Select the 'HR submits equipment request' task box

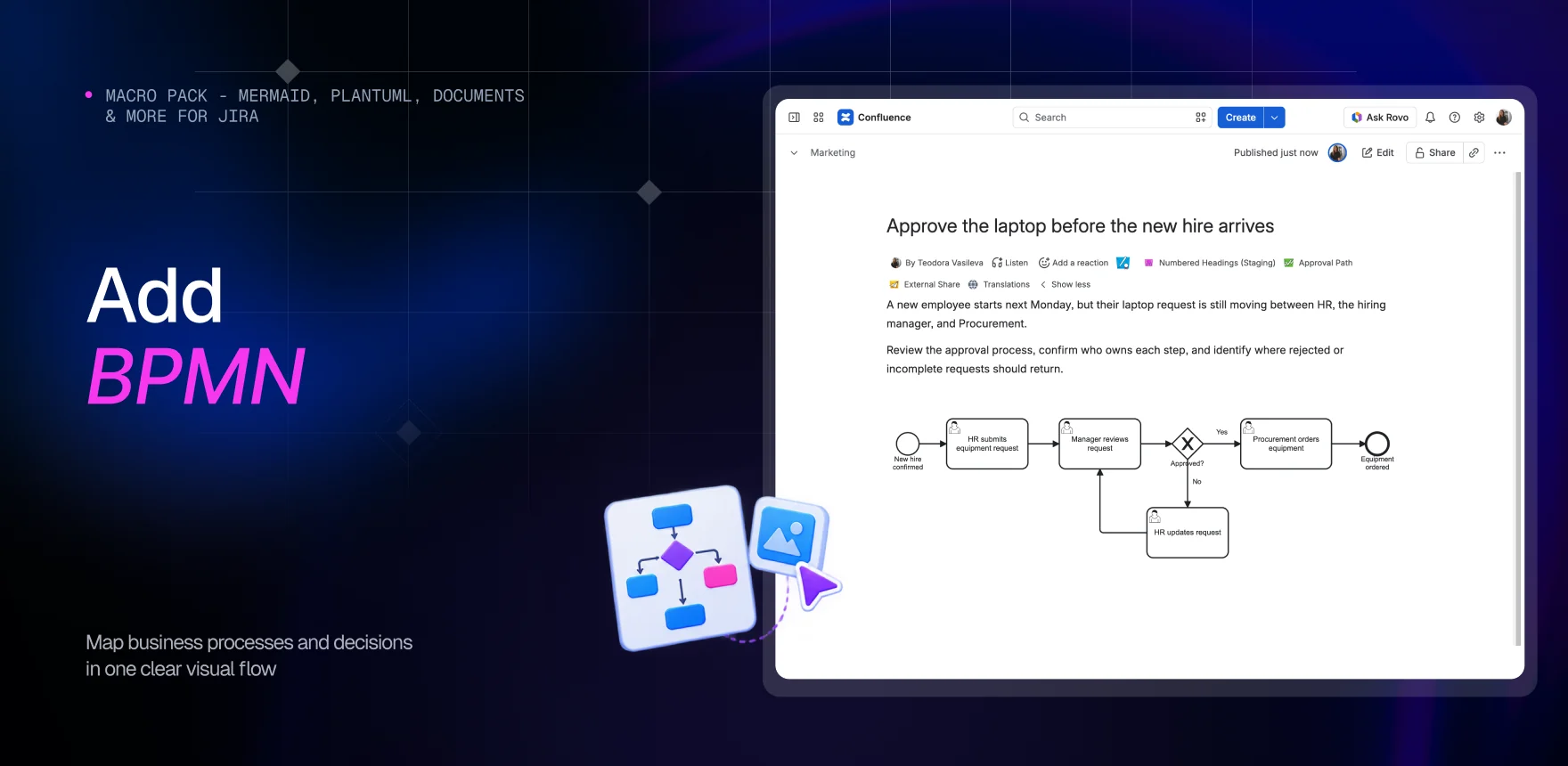(987, 444)
